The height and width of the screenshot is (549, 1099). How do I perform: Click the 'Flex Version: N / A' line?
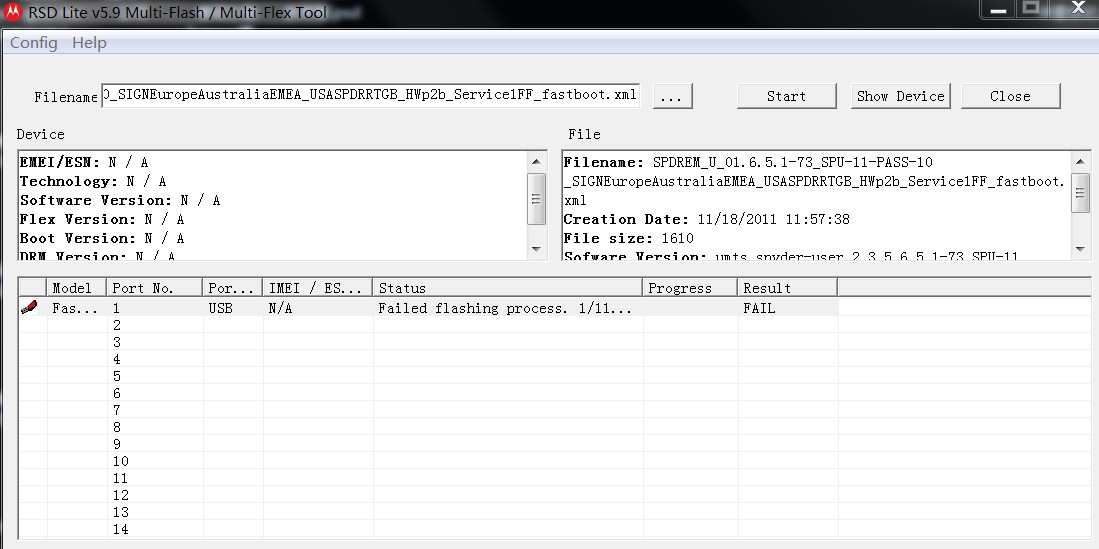click(102, 219)
